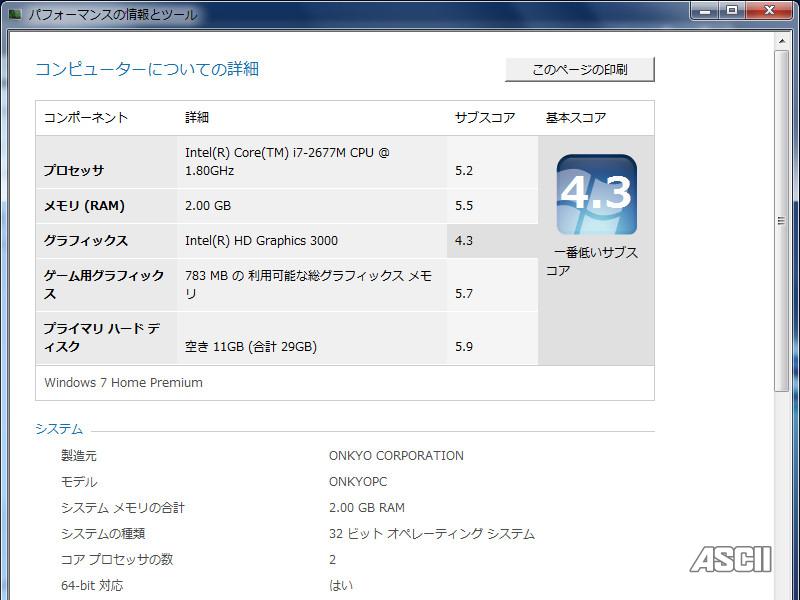The width and height of the screenshot is (800, 600).
Task: Click hard disk subscore 5.9
Action: pos(464,347)
